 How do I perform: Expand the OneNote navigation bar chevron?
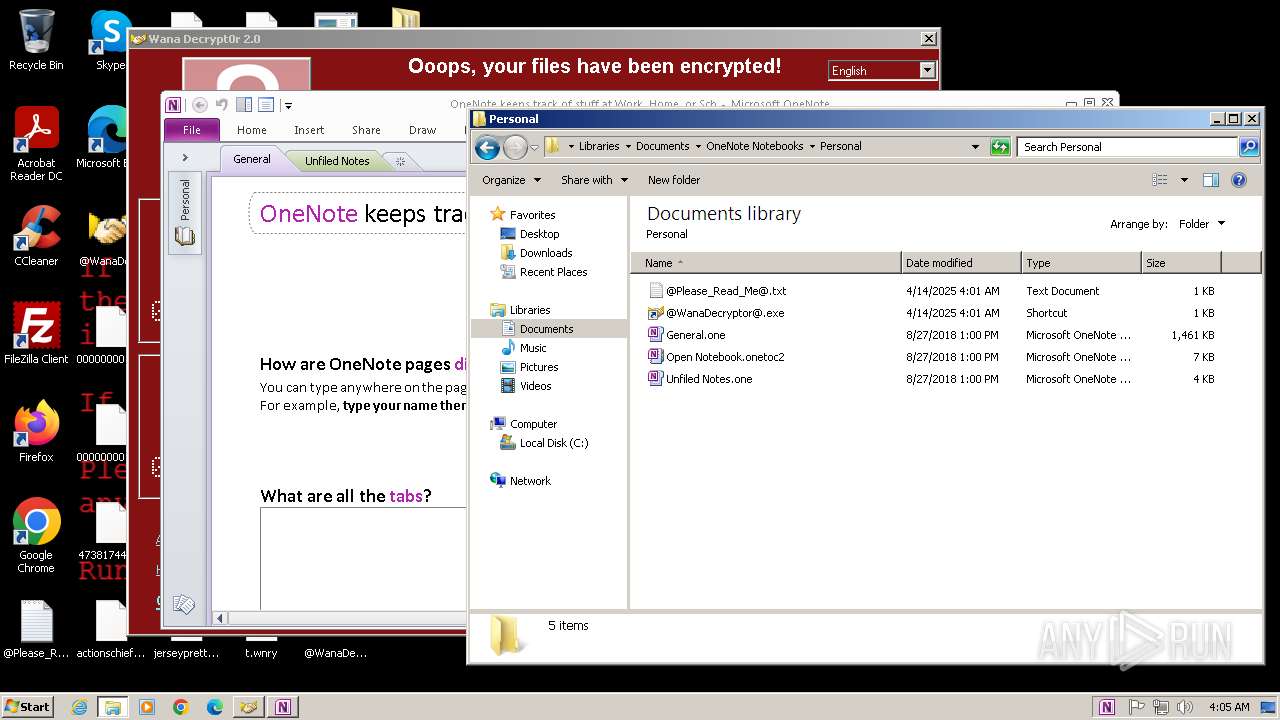click(185, 158)
